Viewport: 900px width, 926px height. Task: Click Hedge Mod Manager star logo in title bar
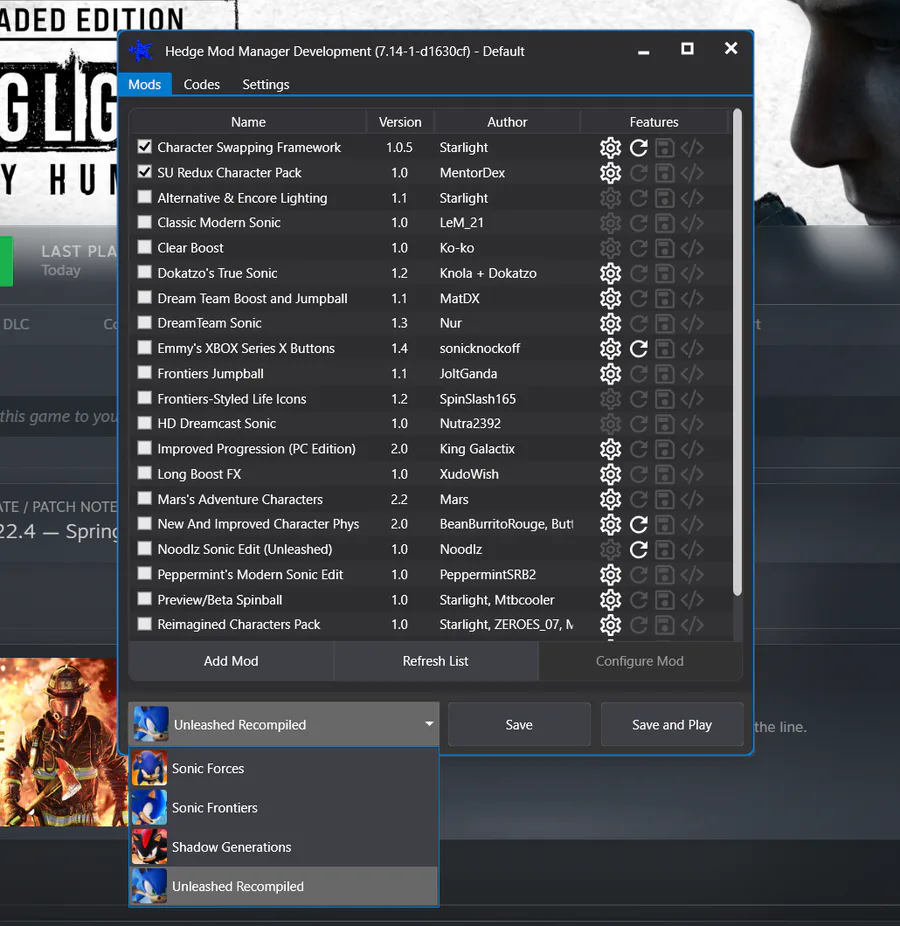coord(141,51)
